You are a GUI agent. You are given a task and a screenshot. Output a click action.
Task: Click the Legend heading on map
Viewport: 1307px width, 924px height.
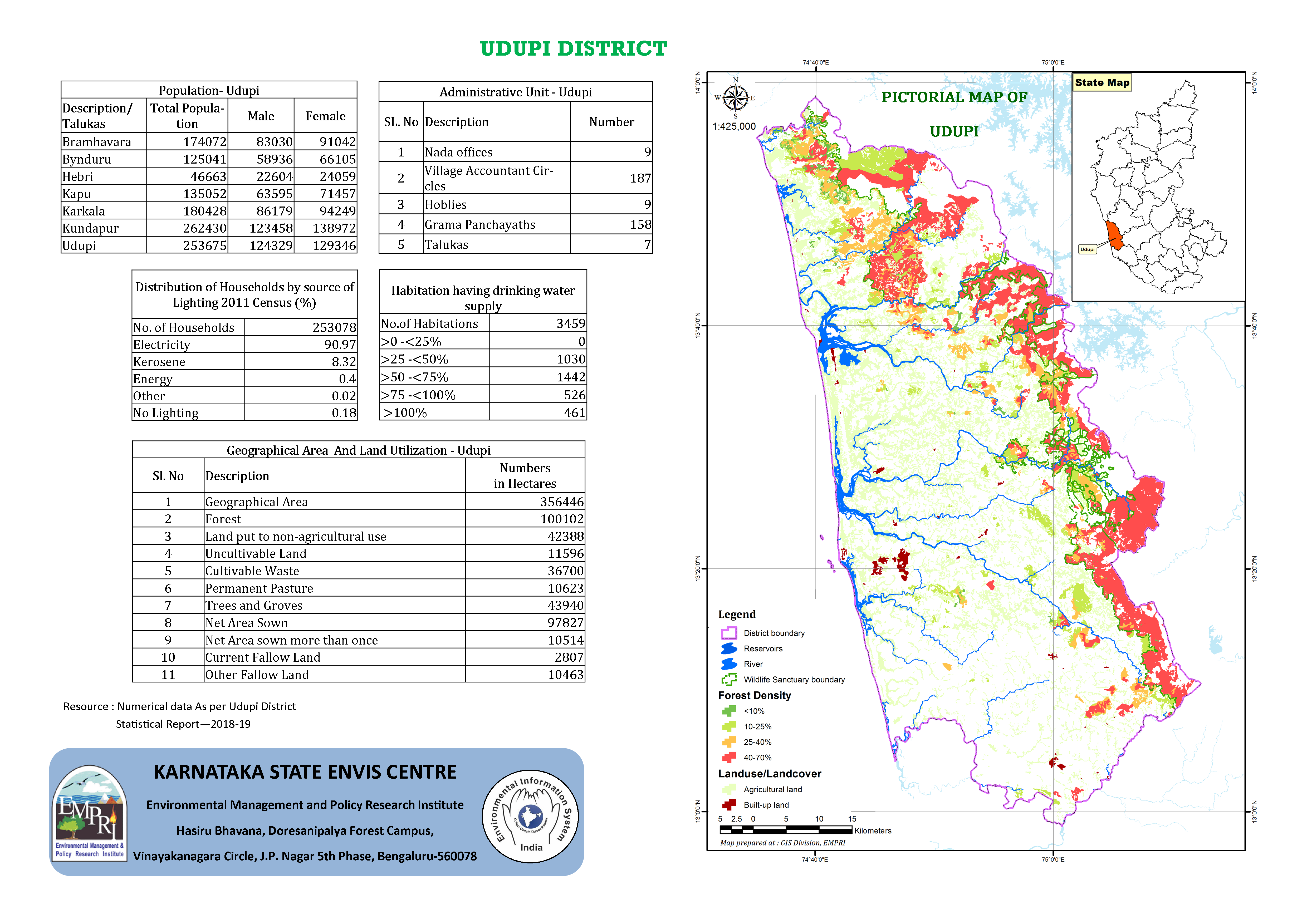pos(737,615)
